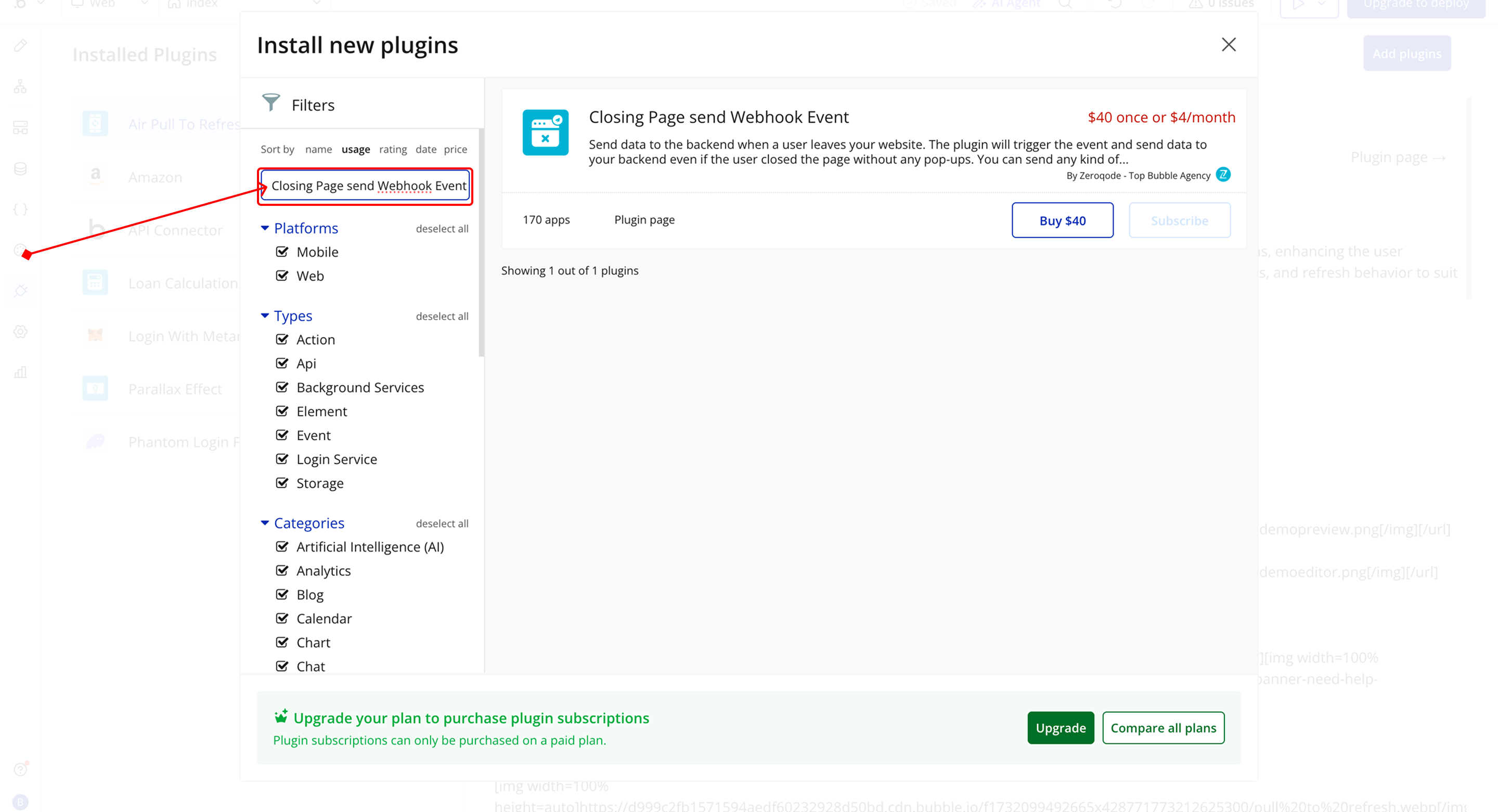The width and height of the screenshot is (1498, 812).
Task: Open the Logs chart icon in sidebar
Action: click(x=21, y=372)
